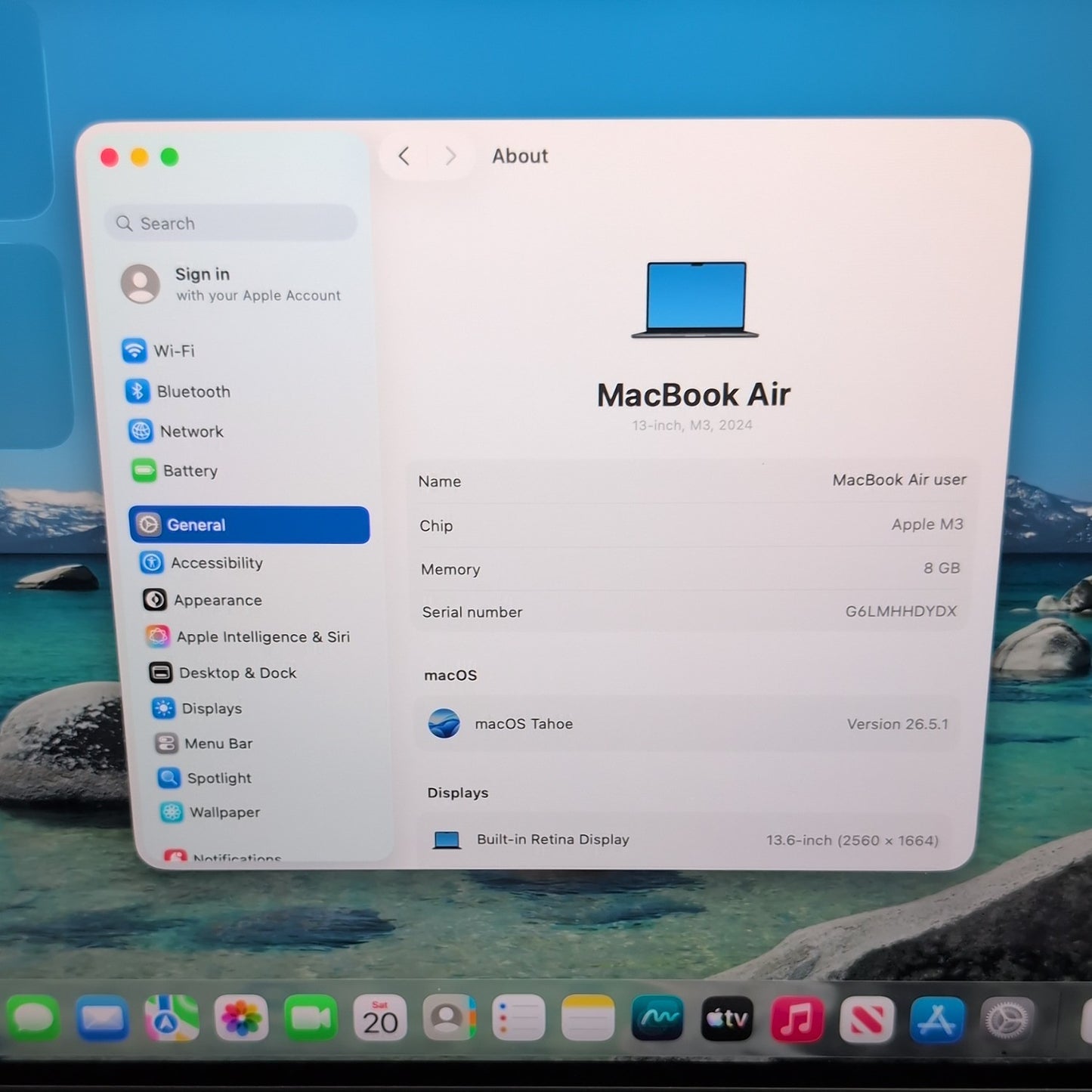
Task: Click the macOS Tahoe row
Action: point(688,723)
